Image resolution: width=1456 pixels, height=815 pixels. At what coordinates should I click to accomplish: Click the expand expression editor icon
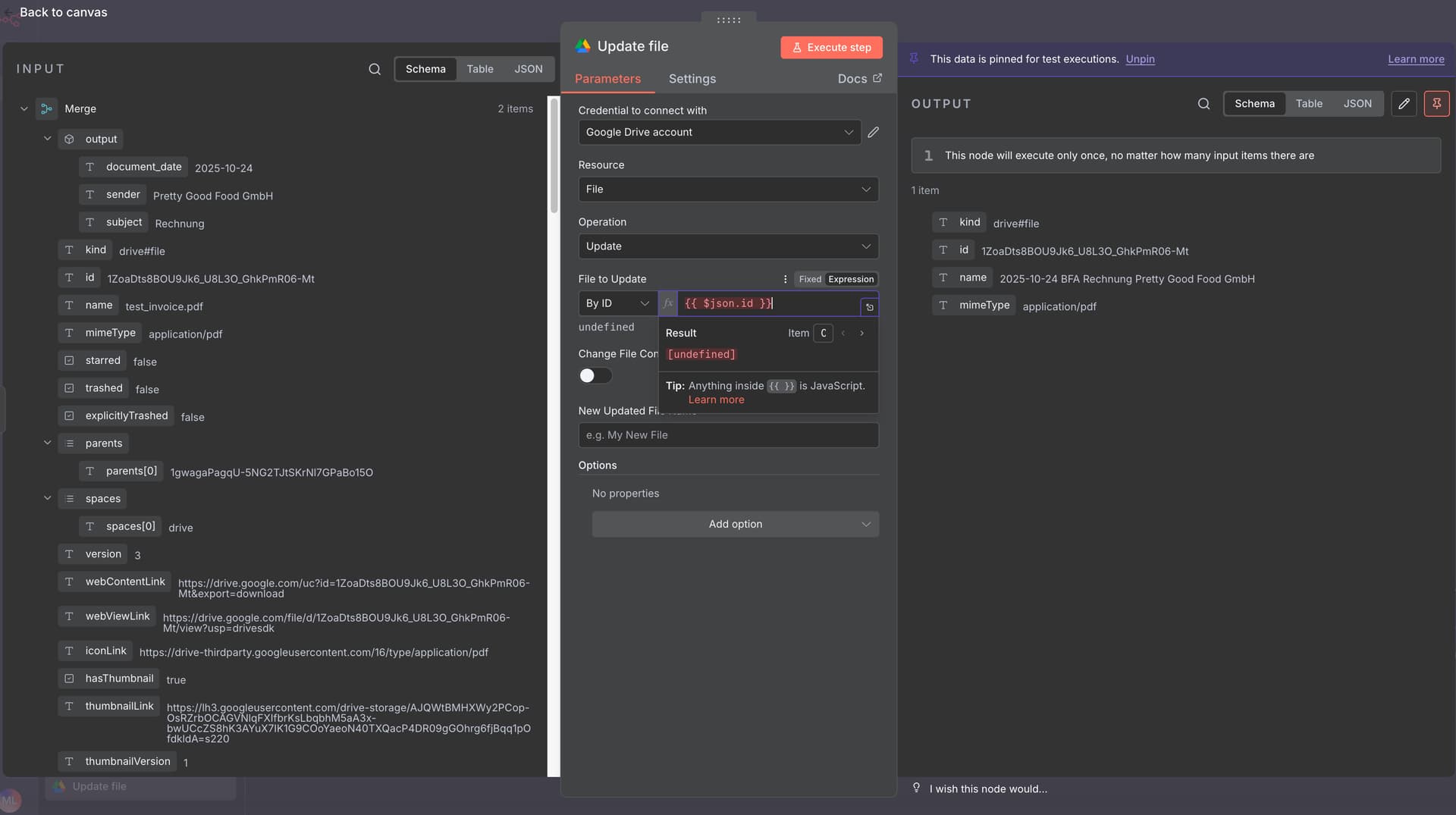tap(869, 307)
